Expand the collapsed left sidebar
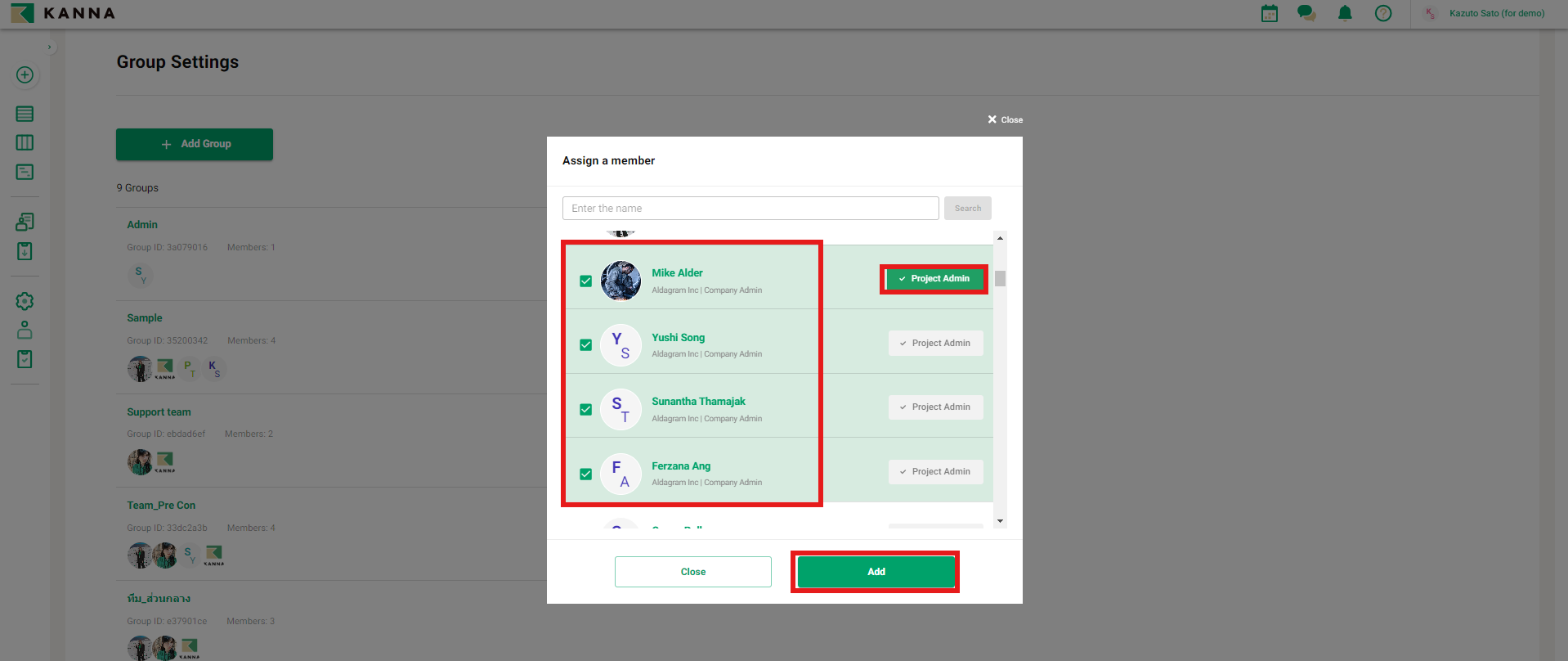This screenshot has width=1568, height=661. [50, 47]
